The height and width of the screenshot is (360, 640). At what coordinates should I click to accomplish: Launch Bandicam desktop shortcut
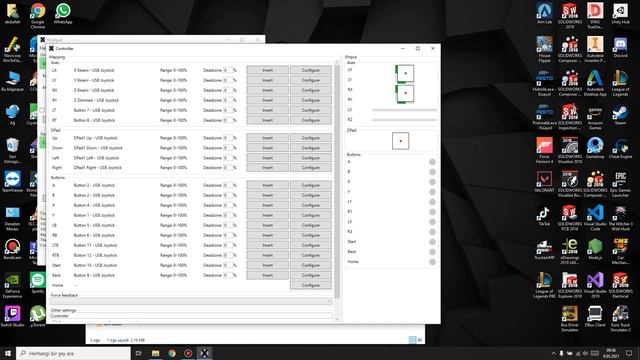tap(12, 249)
